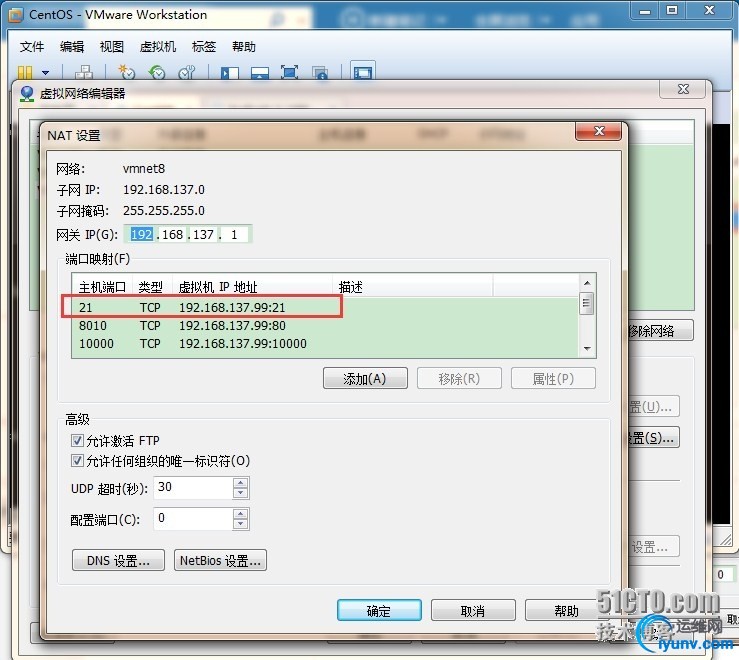Screen dimensions: 739x660
Task: Click the pause virtual machine toolbar icon
Action: click(x=25, y=72)
